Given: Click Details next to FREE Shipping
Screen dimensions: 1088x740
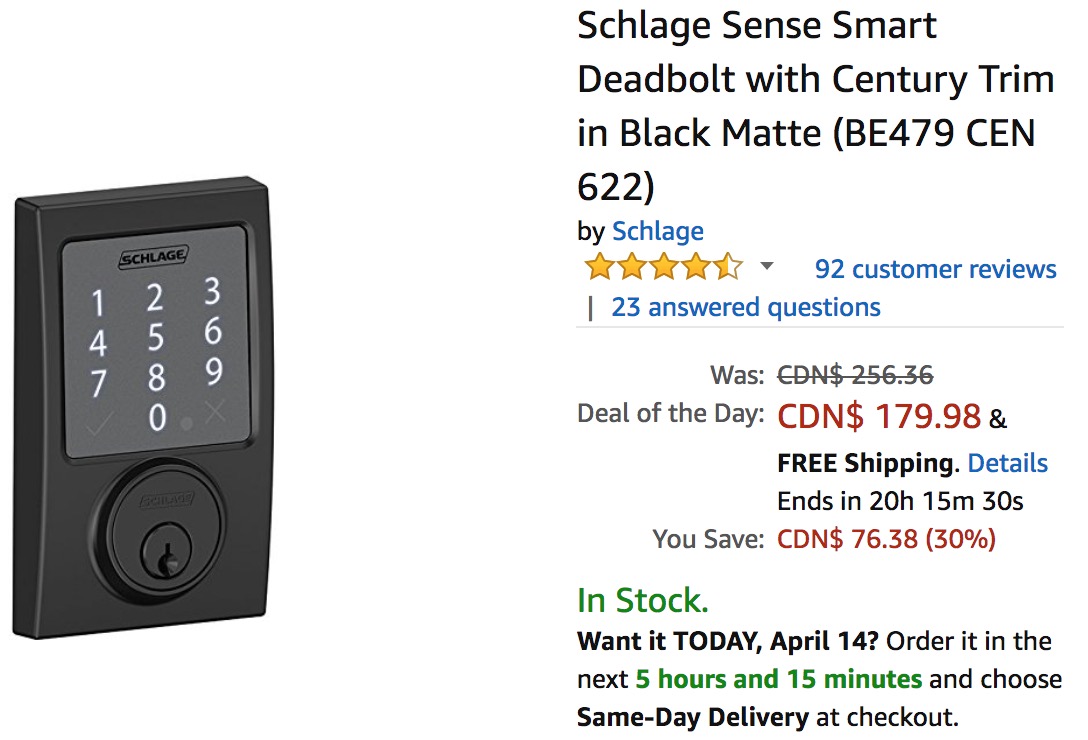Looking at the screenshot, I should coord(1008,463).
